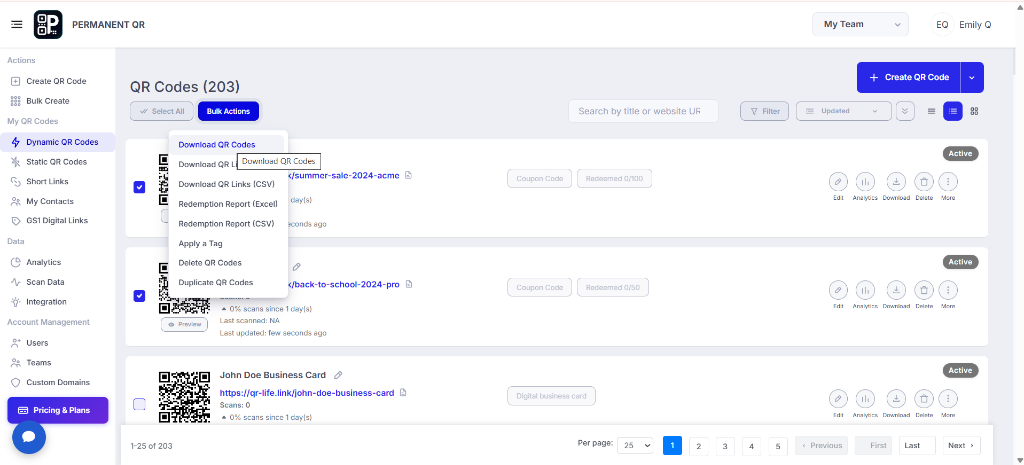Click the Create QR Code blue button
Screen dimensions: 1024x465
pyautogui.click(x=908, y=77)
